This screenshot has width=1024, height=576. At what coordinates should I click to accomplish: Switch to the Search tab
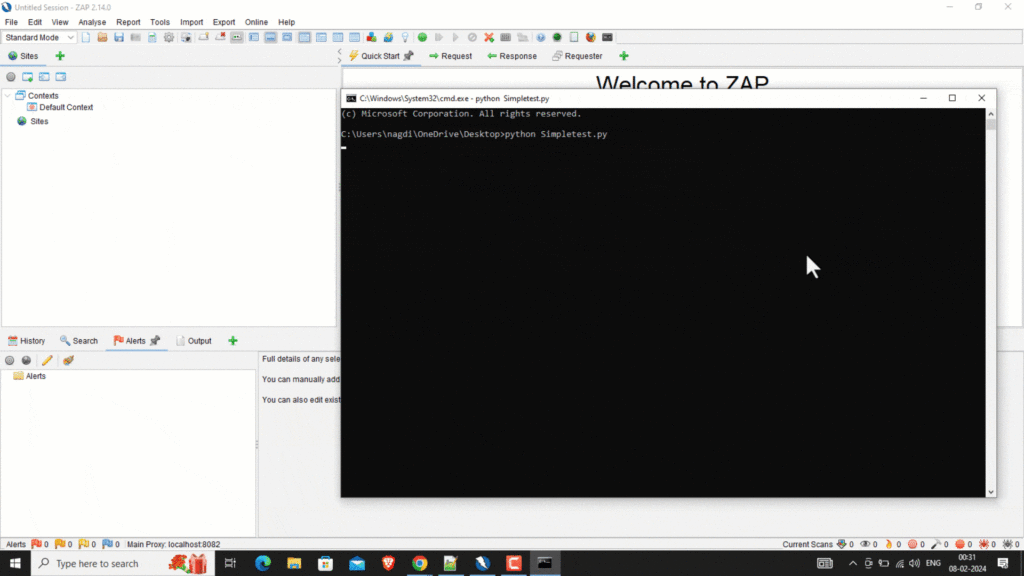(79, 340)
